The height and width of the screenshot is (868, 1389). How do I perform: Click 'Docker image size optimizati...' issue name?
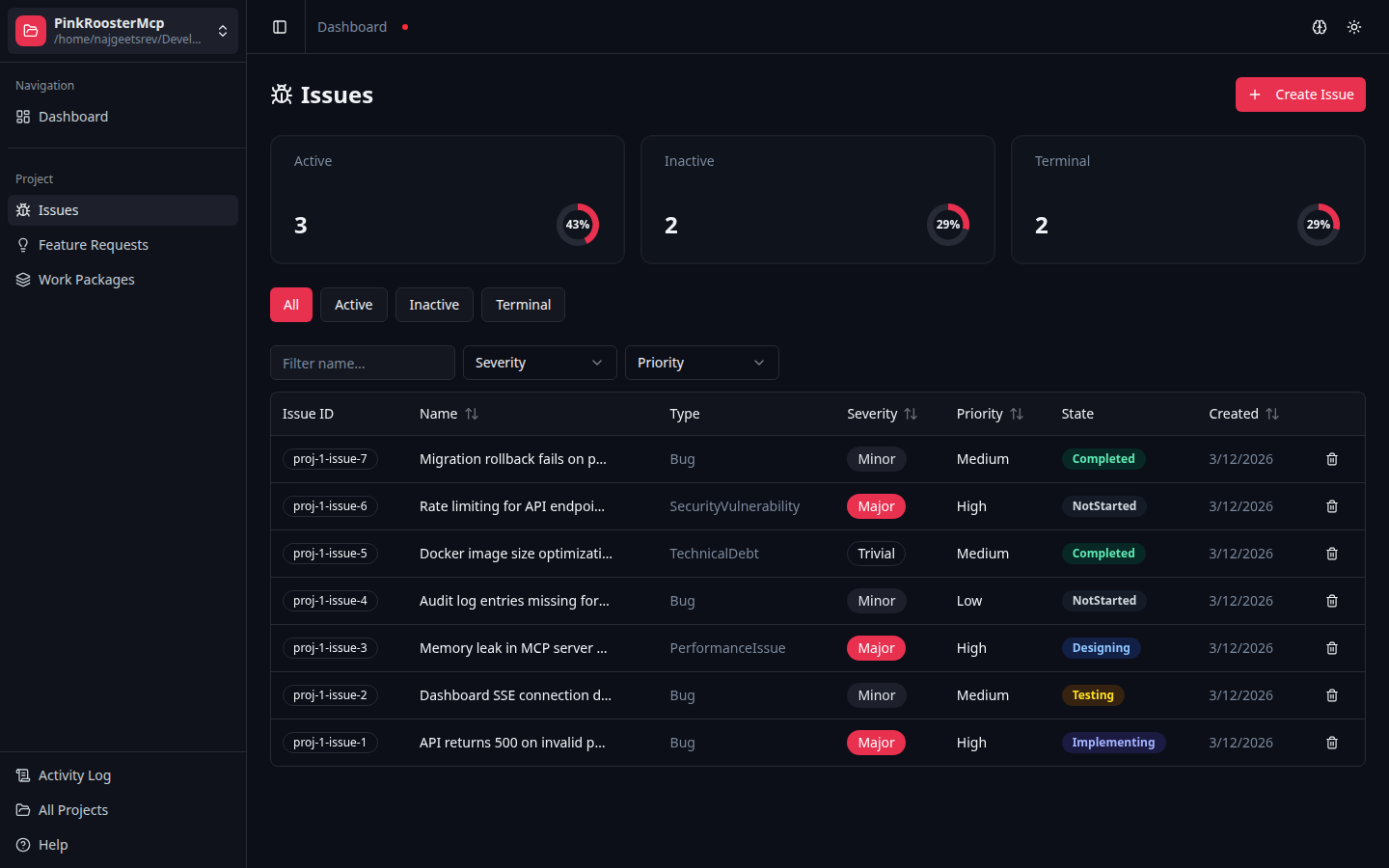tap(516, 554)
